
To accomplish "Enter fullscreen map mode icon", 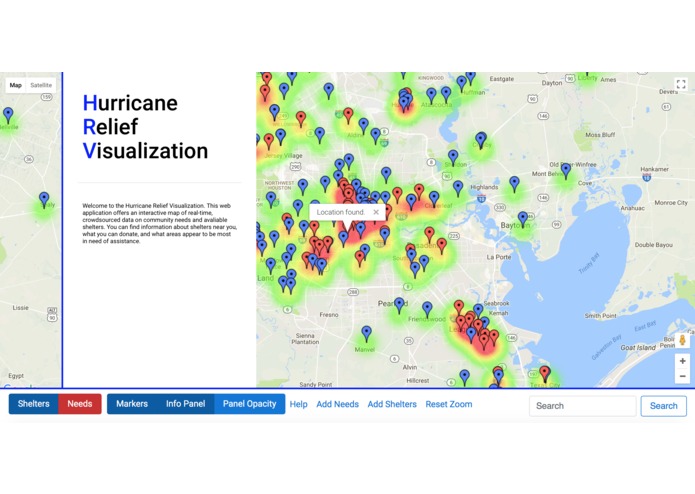I will pos(681,84).
